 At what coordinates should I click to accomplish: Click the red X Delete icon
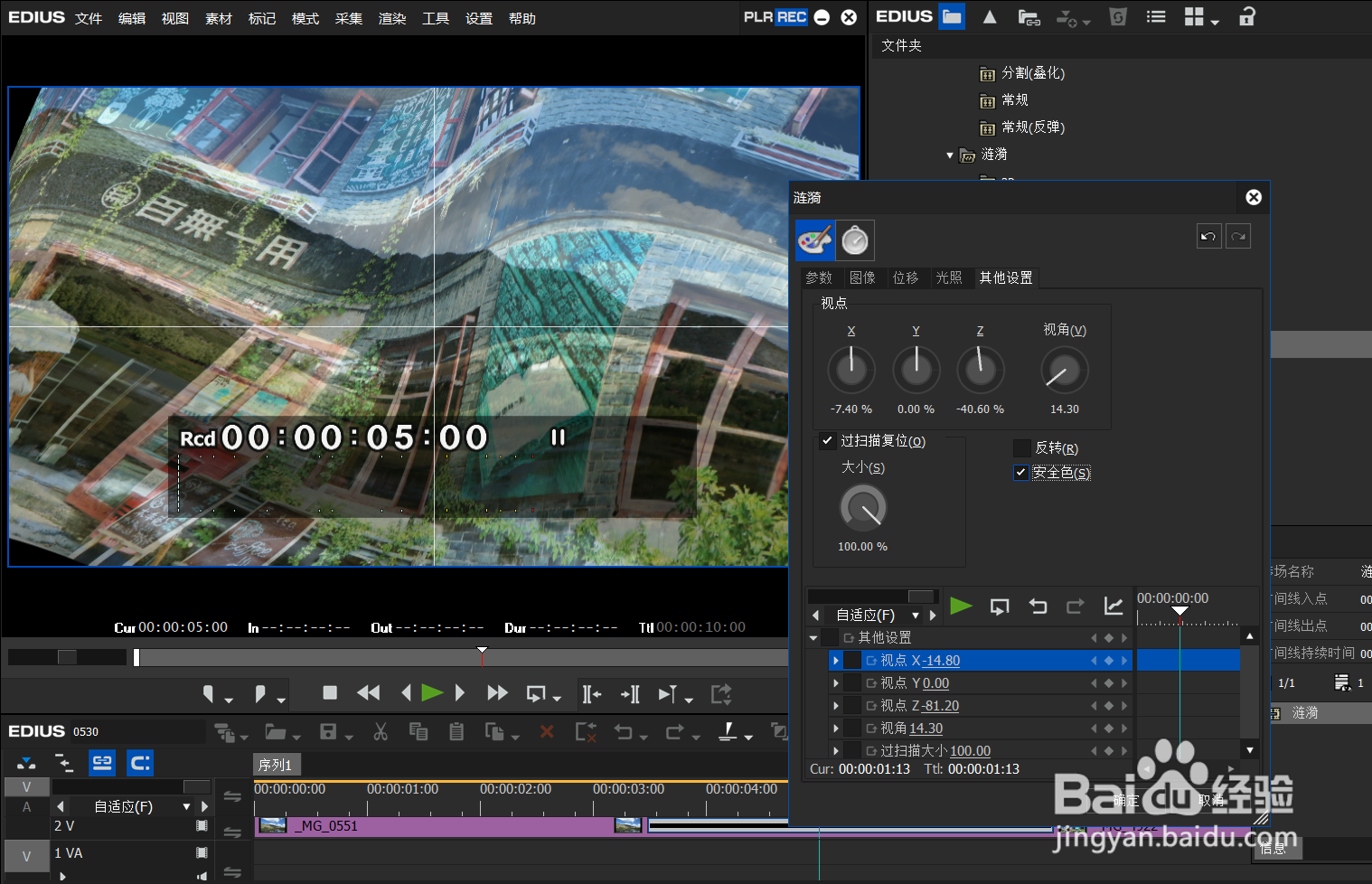[547, 731]
